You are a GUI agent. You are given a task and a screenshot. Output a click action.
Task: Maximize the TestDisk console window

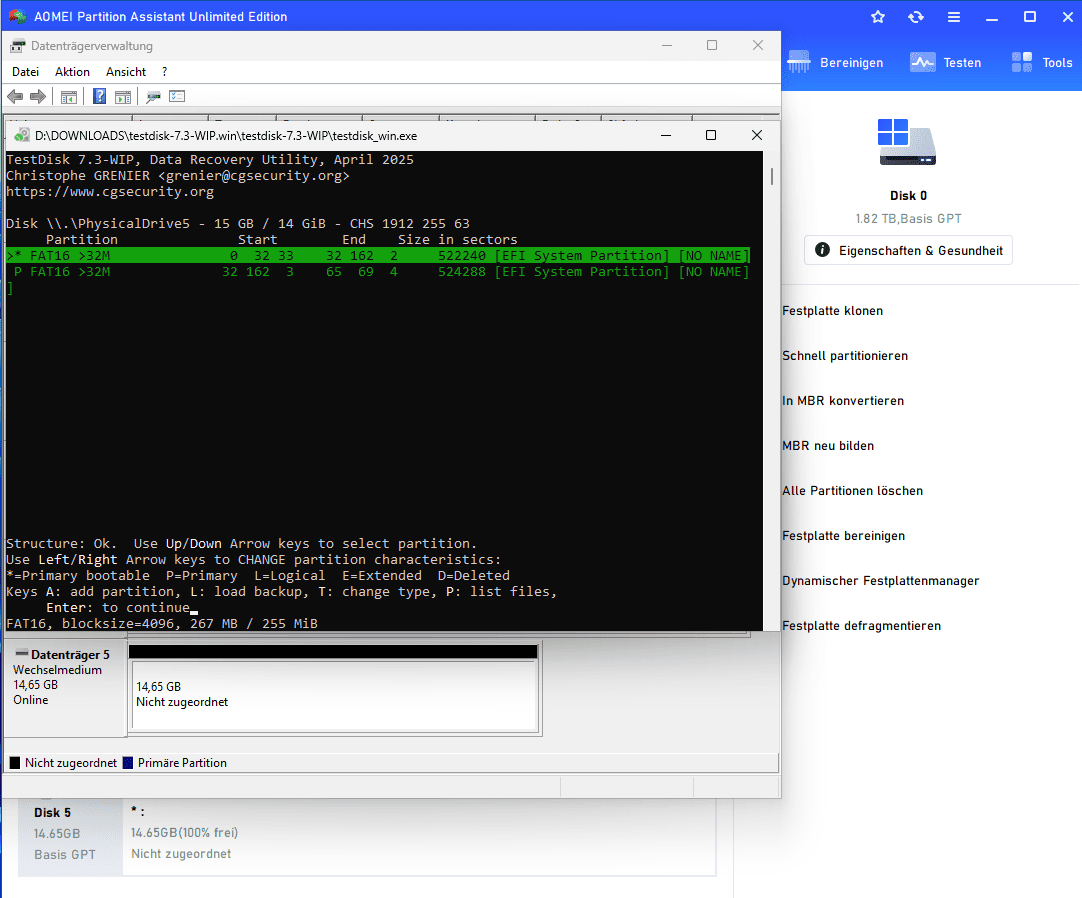(x=711, y=135)
